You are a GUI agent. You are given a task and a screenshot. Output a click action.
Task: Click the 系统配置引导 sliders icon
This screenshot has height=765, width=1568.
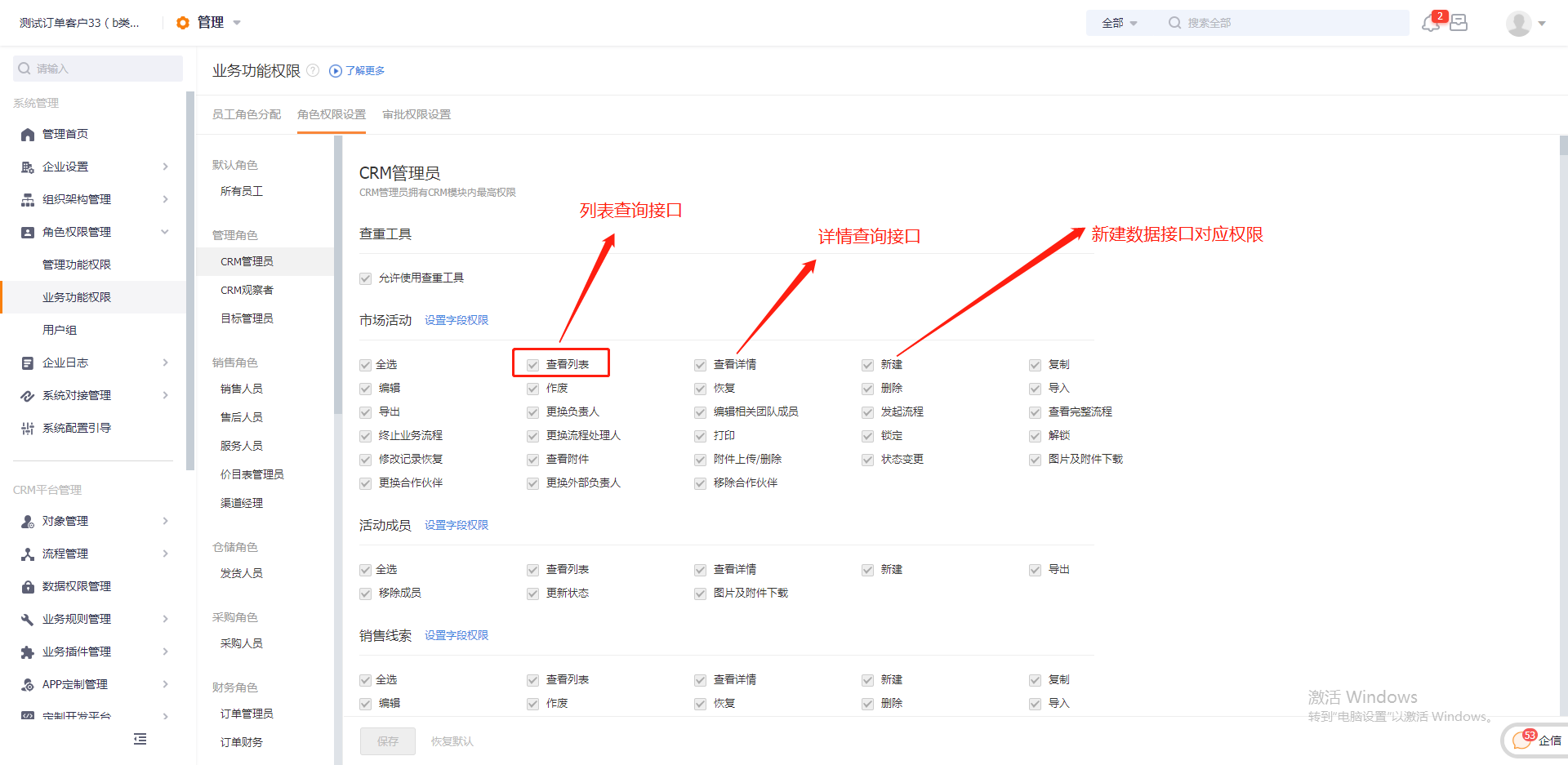[28, 428]
